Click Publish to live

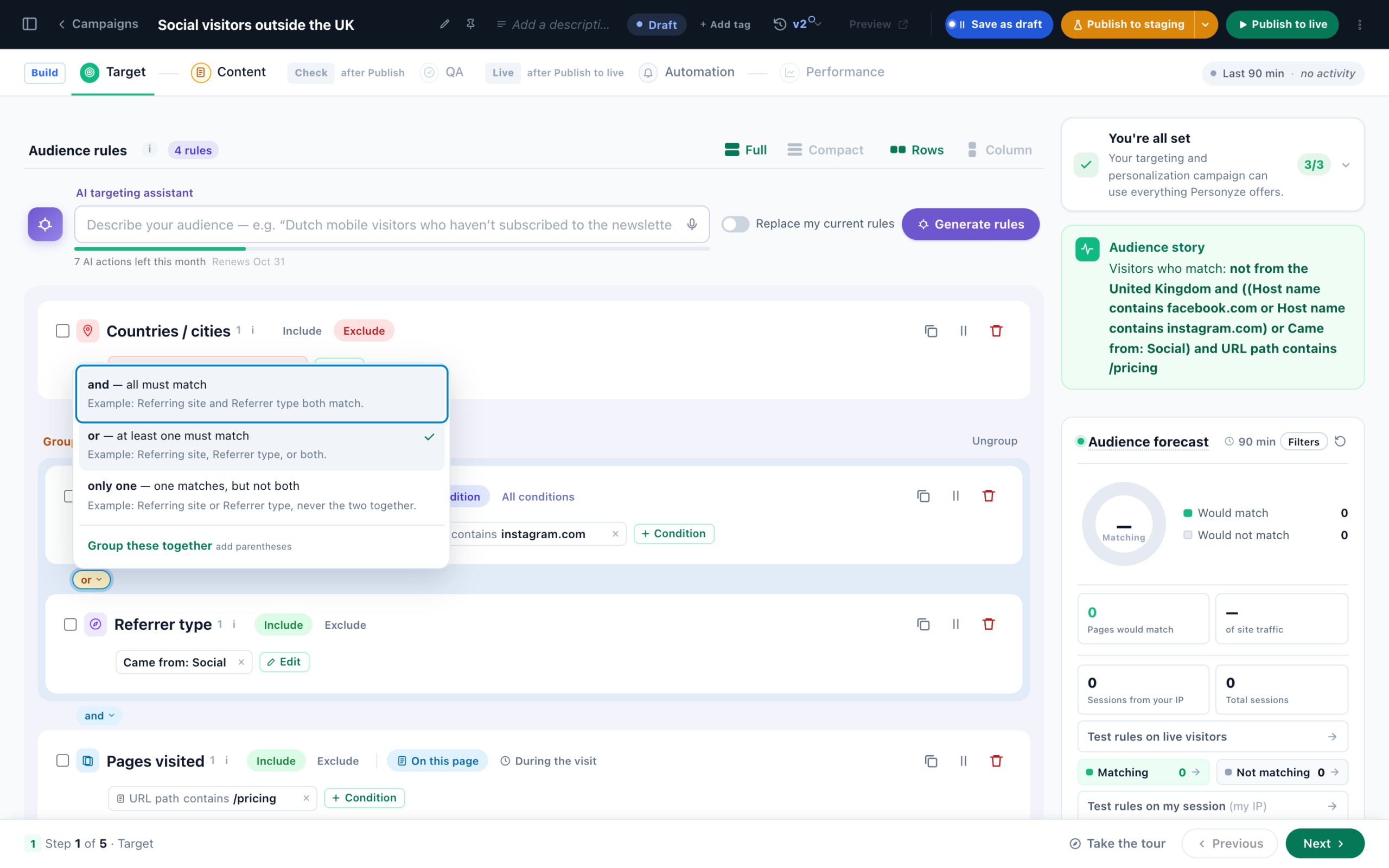1282,24
